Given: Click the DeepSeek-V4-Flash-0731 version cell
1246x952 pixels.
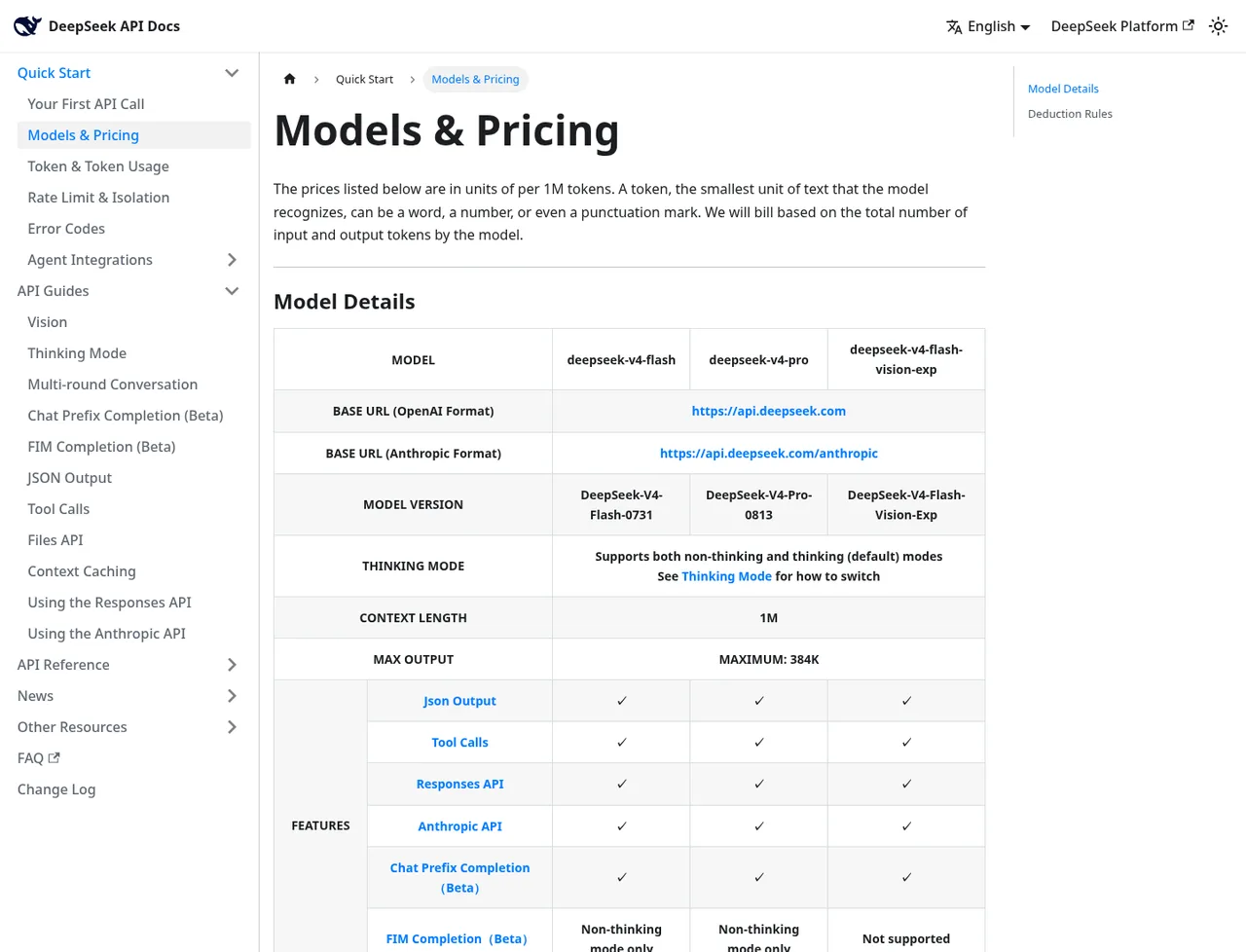Looking at the screenshot, I should tap(621, 504).
